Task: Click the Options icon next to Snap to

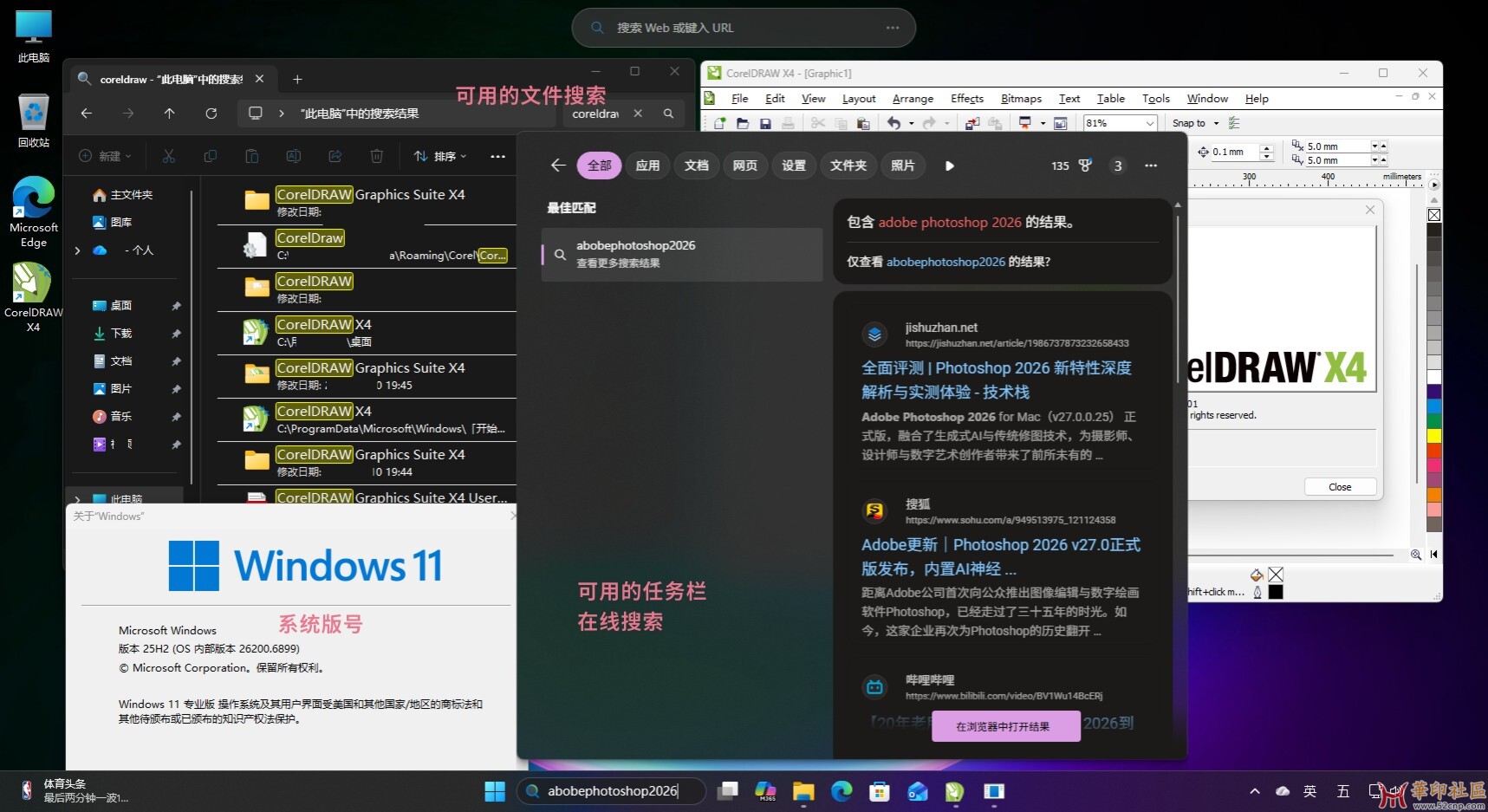Action: pyautogui.click(x=1235, y=122)
